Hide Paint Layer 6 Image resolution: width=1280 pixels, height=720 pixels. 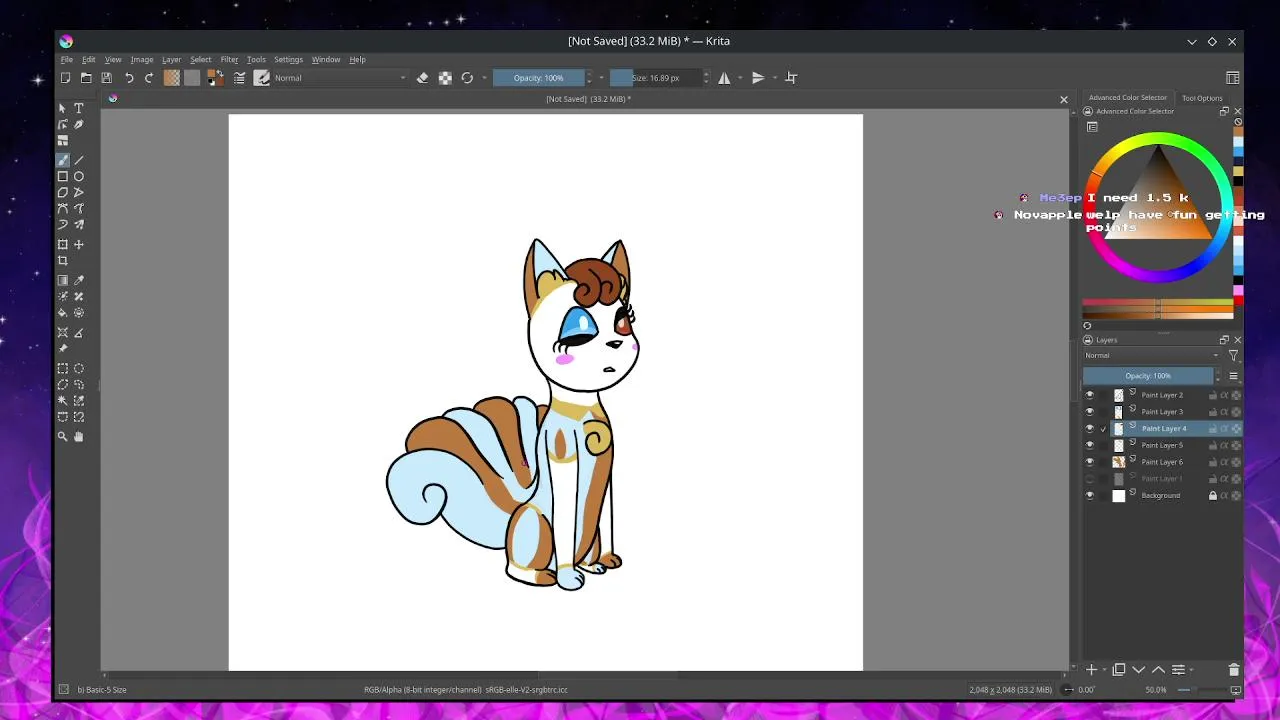1090,462
